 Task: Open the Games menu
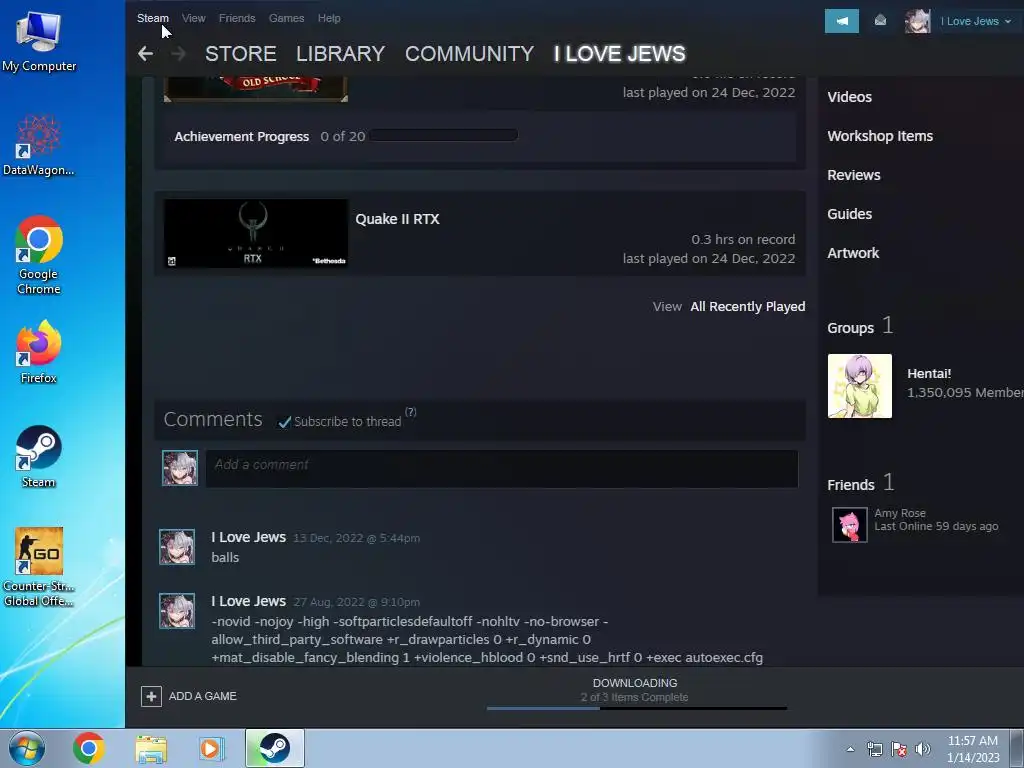tap(286, 18)
